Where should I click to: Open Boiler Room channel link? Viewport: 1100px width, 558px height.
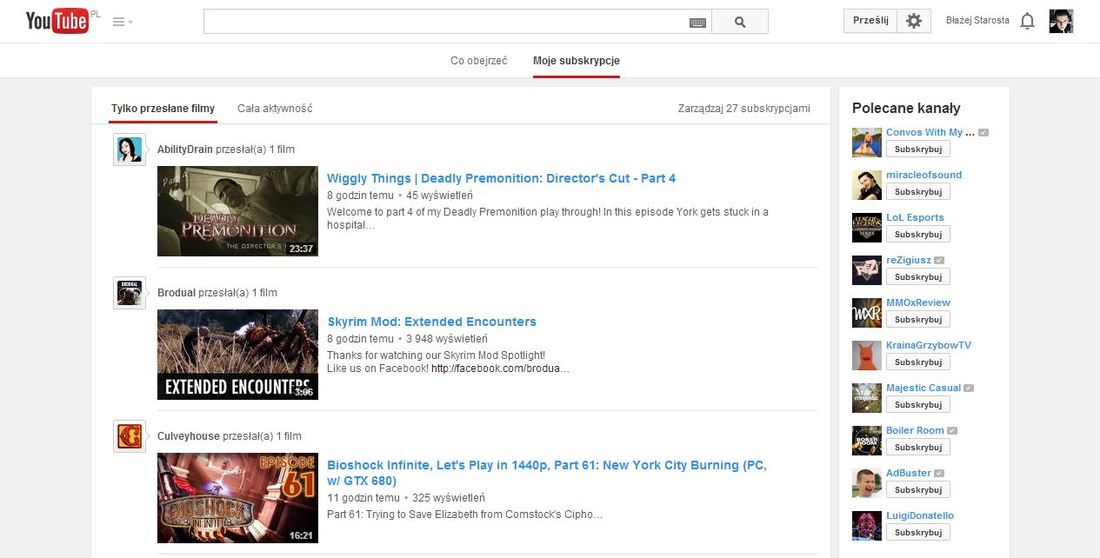coord(915,430)
